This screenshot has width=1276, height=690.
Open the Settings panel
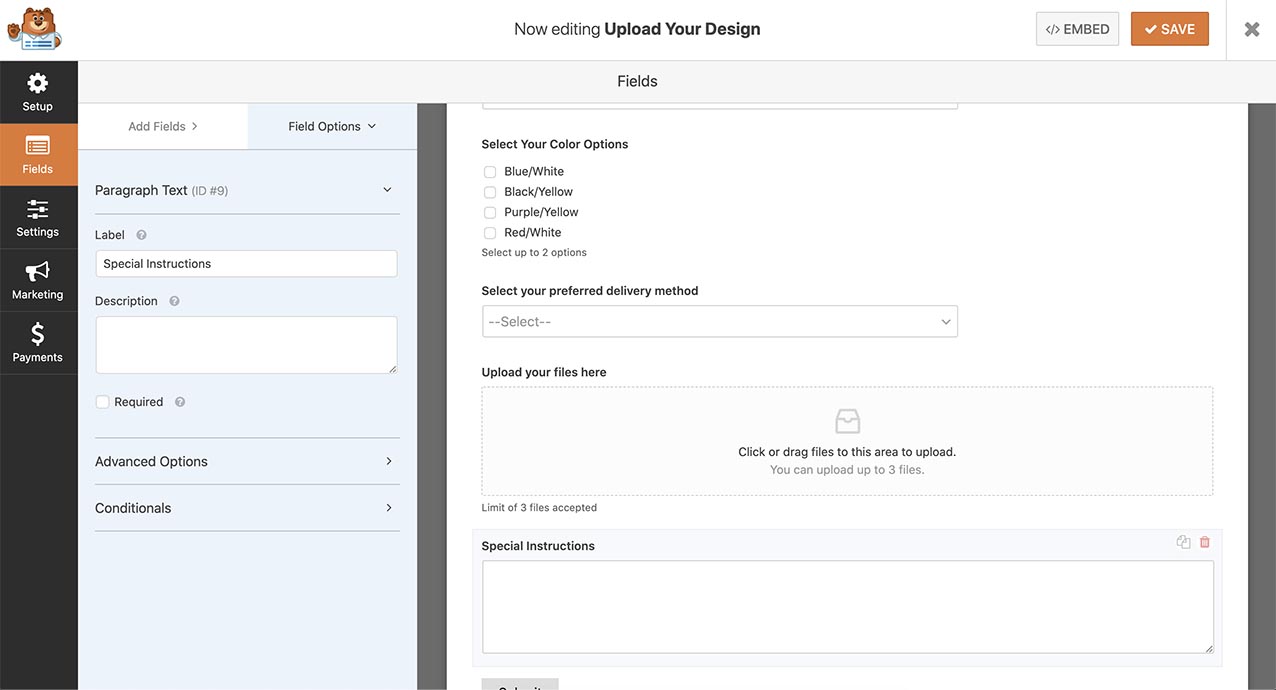37,217
